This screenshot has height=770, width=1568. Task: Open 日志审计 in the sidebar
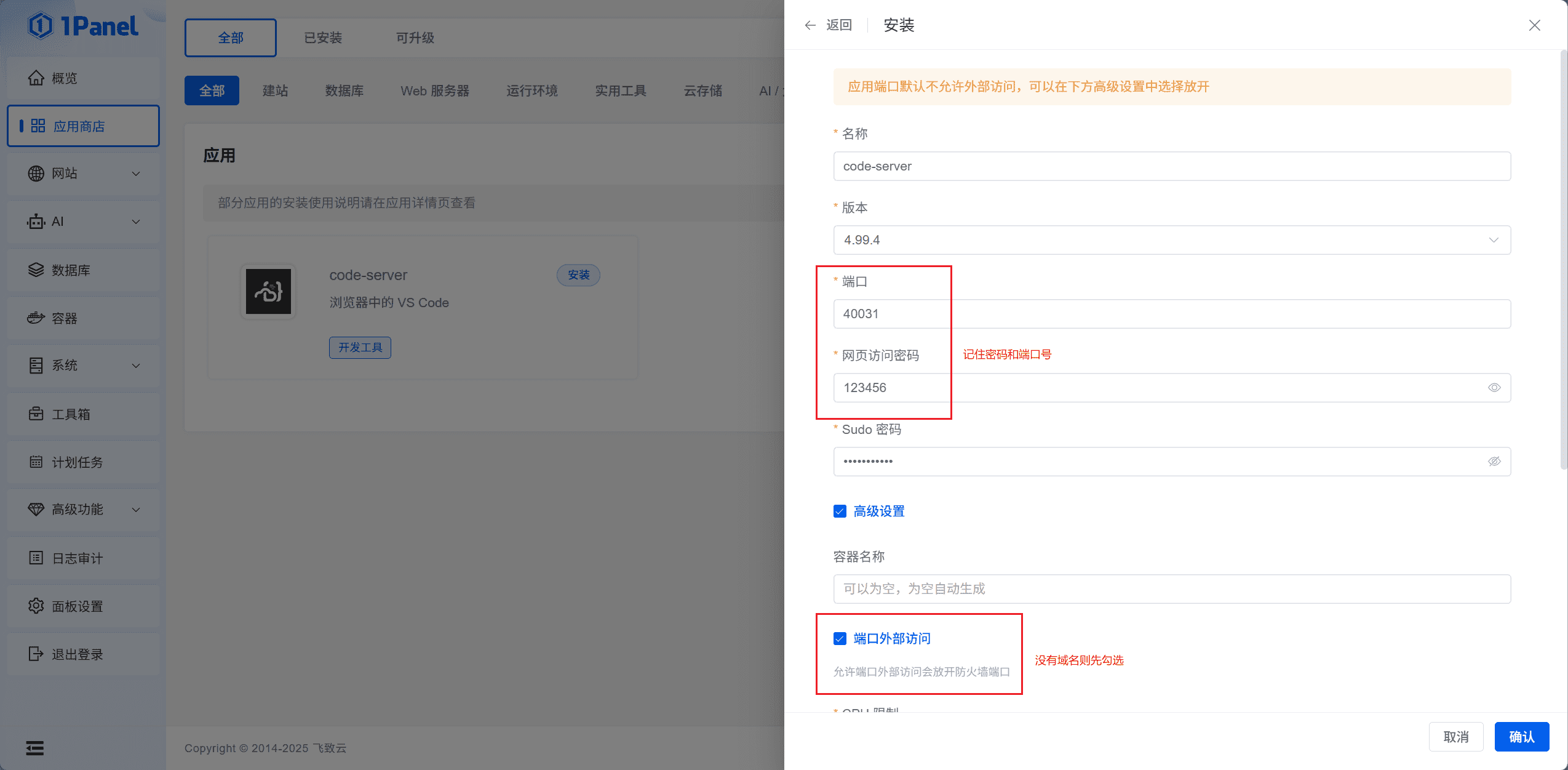[x=83, y=558]
